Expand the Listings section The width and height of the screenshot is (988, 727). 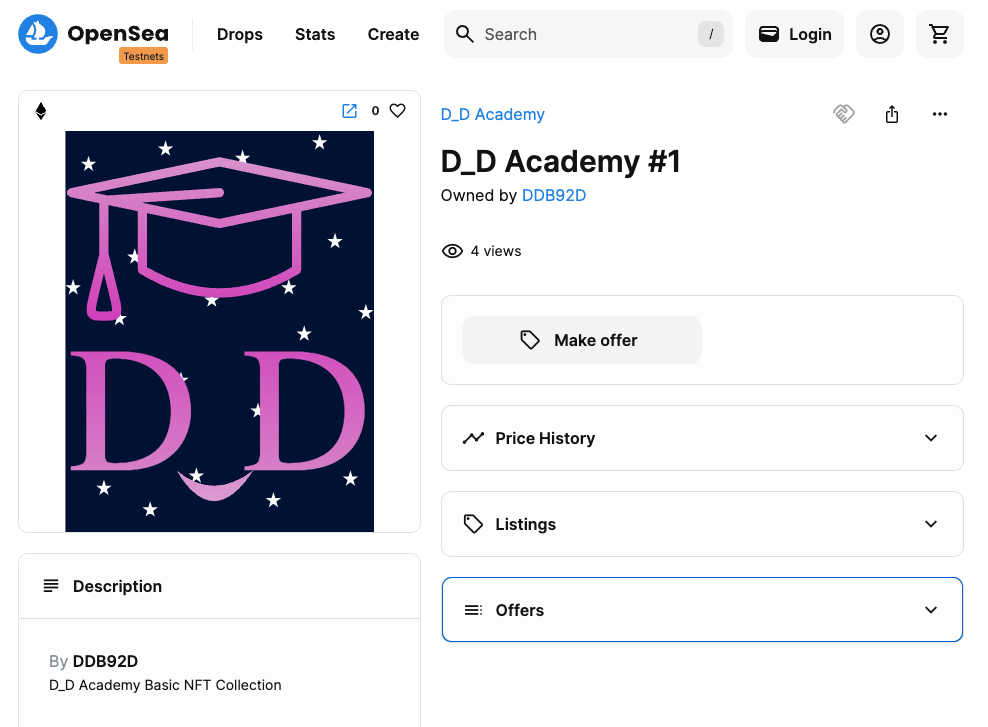click(701, 524)
